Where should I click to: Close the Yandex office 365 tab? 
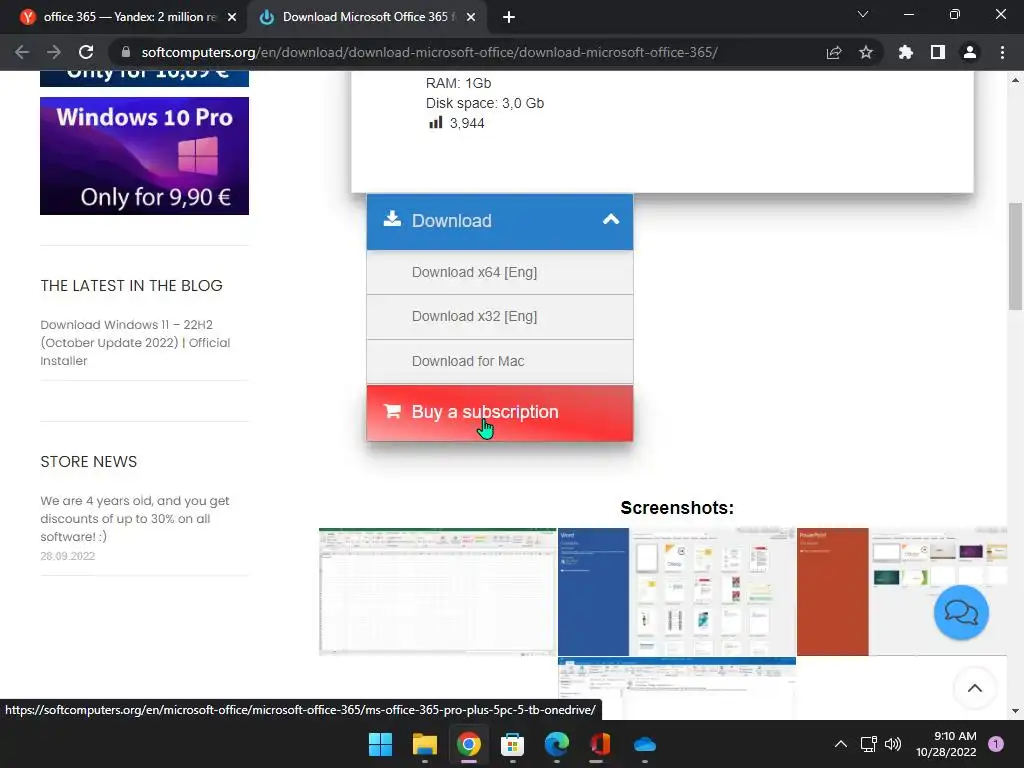(232, 17)
